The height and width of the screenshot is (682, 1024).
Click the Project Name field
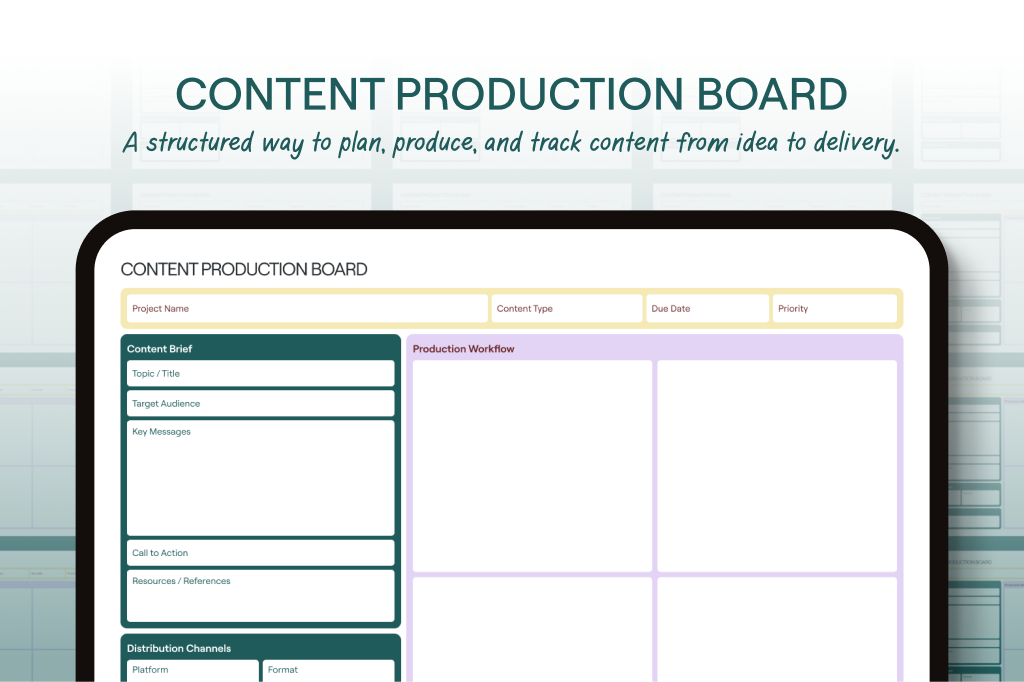click(306, 309)
